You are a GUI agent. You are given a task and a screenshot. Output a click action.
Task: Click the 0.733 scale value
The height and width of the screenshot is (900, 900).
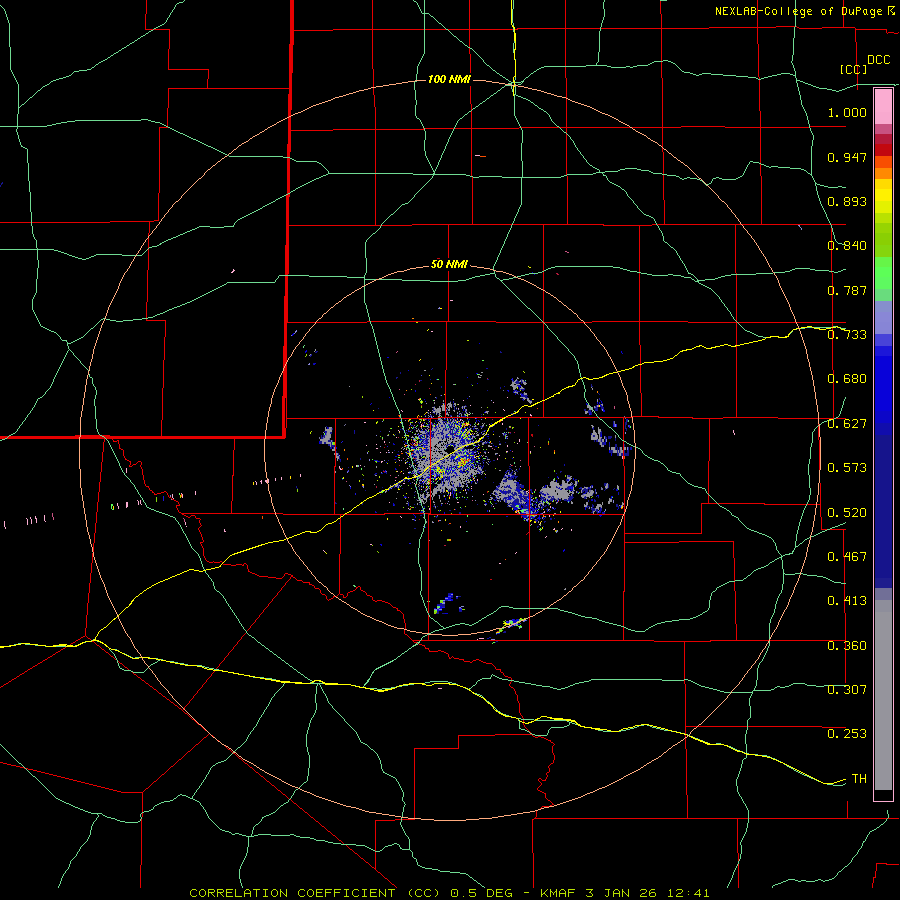(x=847, y=335)
